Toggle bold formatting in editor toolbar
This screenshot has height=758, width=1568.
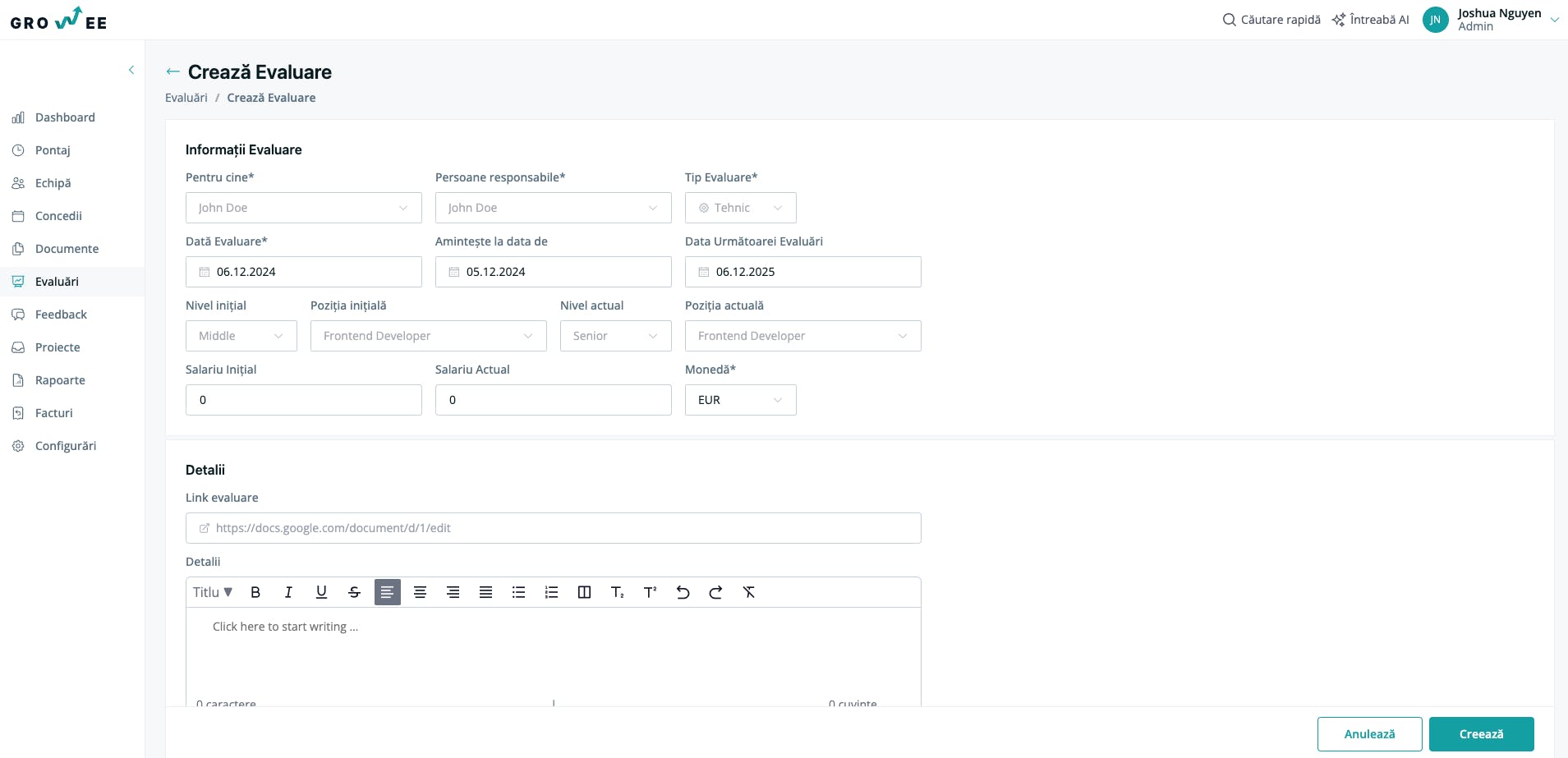(255, 592)
